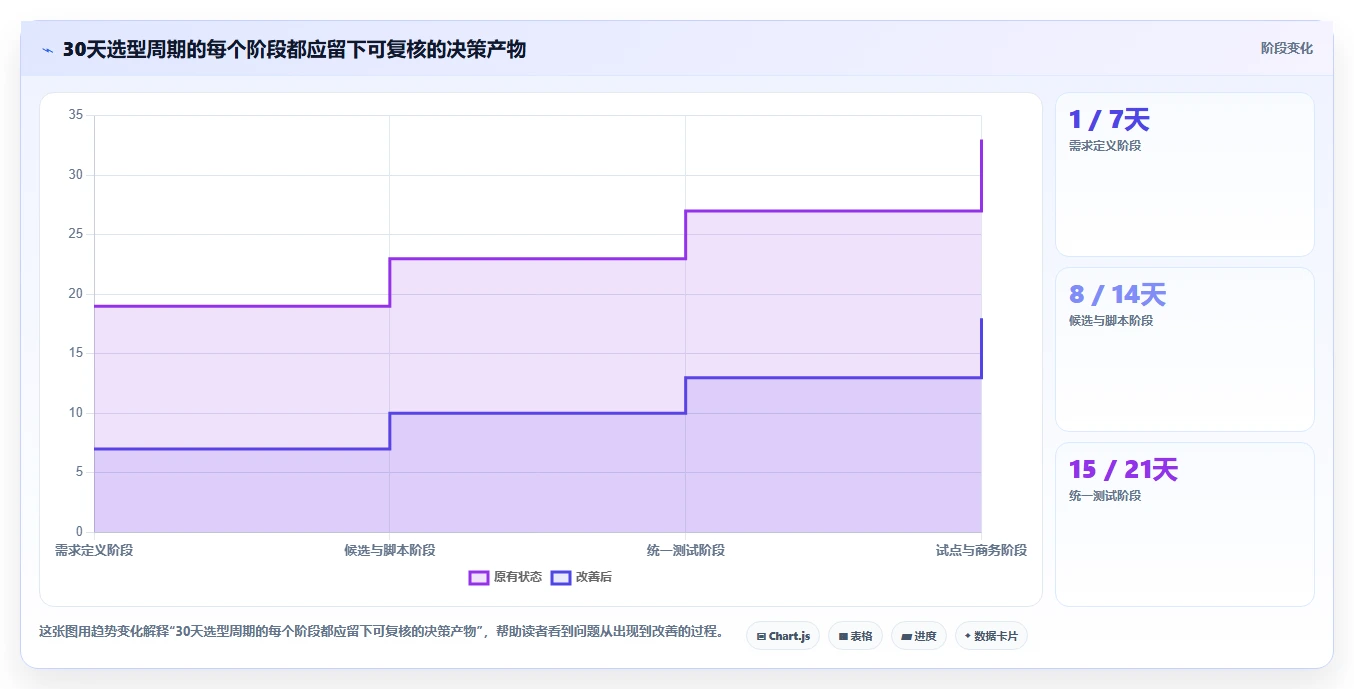Screen dimensions: 1354x689
Task: Click the 表格 tag icon
Action: coord(843,636)
